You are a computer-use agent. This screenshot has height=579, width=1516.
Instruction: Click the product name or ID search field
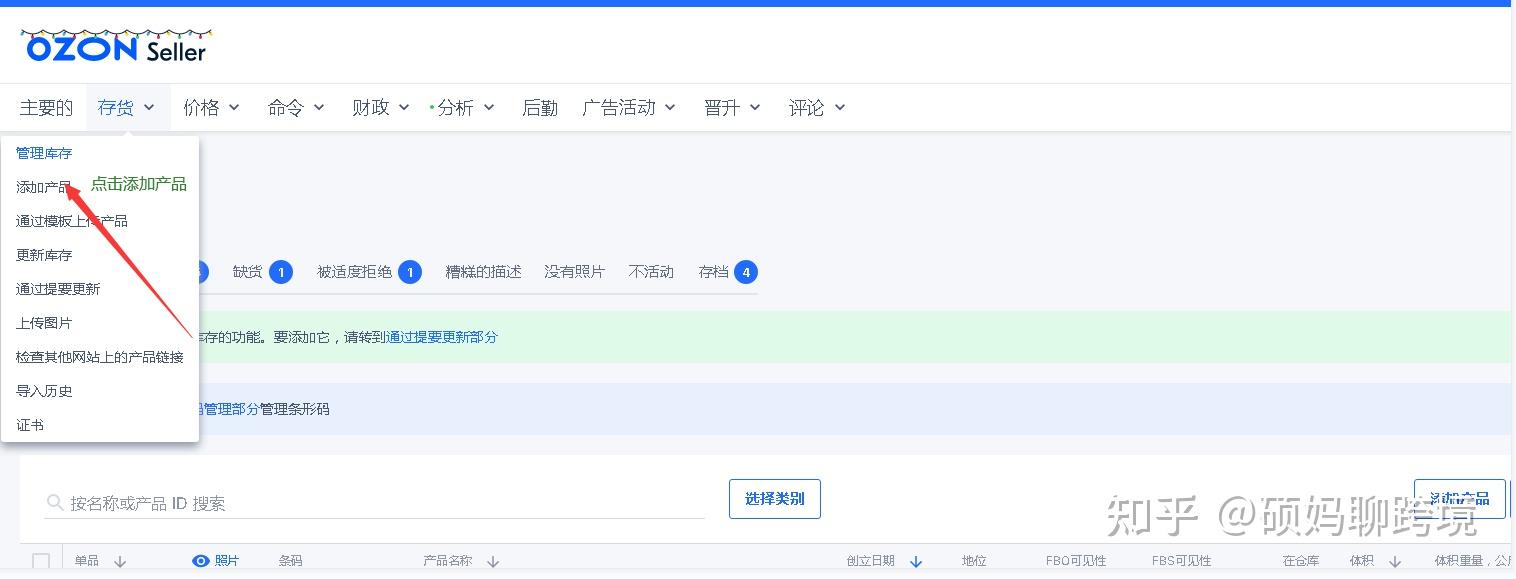[x=300, y=503]
